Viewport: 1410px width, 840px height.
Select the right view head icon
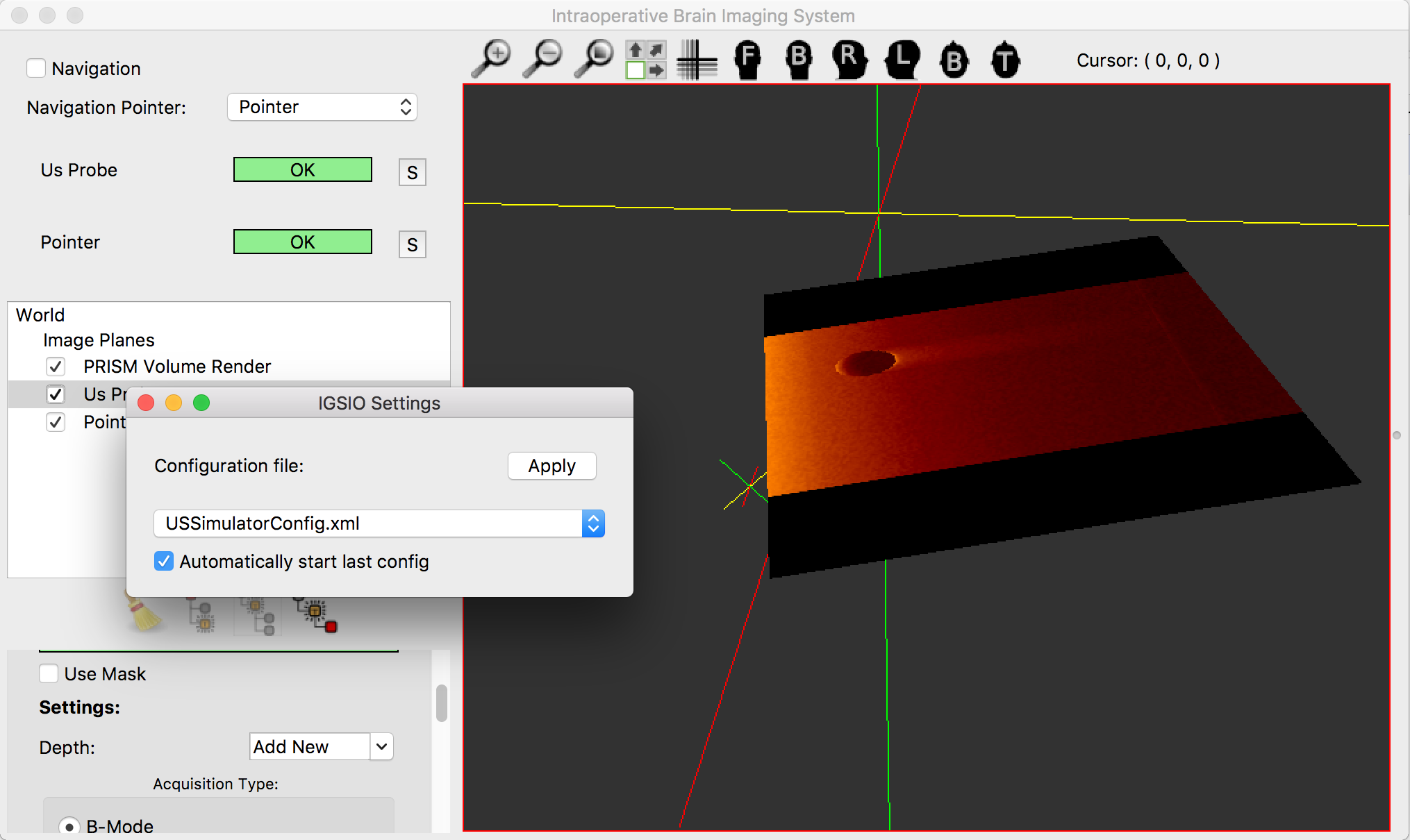(x=849, y=60)
